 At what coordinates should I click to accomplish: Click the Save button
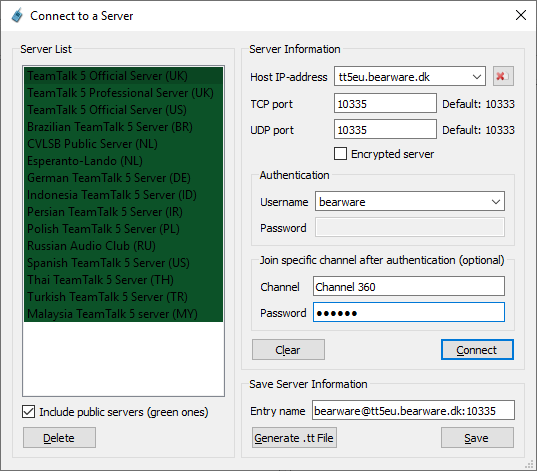[477, 437]
